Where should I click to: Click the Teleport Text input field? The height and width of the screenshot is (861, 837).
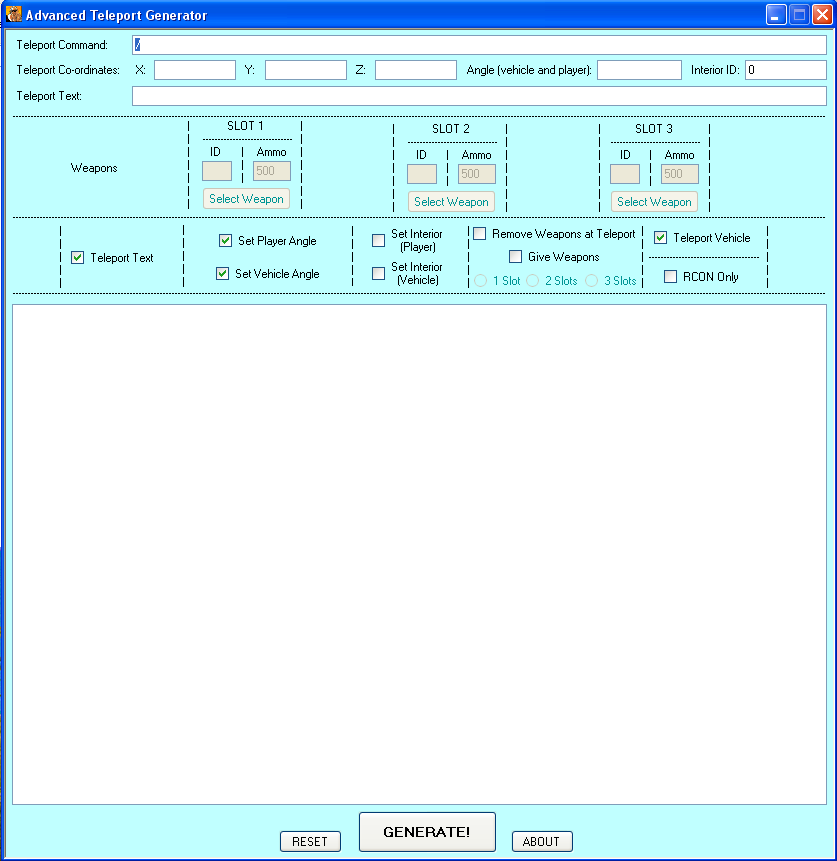(479, 96)
